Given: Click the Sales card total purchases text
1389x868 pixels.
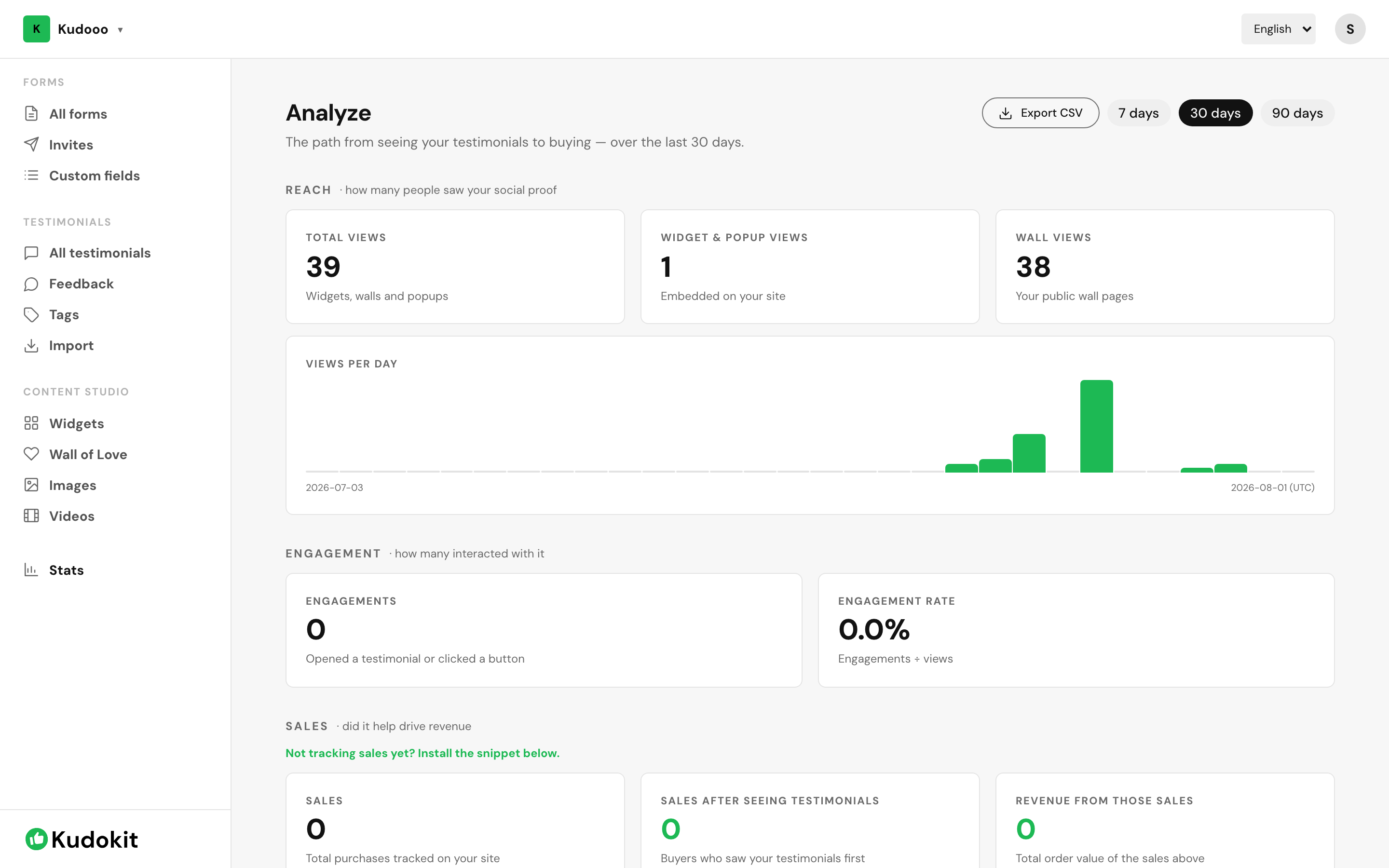Looking at the screenshot, I should tap(403, 858).
